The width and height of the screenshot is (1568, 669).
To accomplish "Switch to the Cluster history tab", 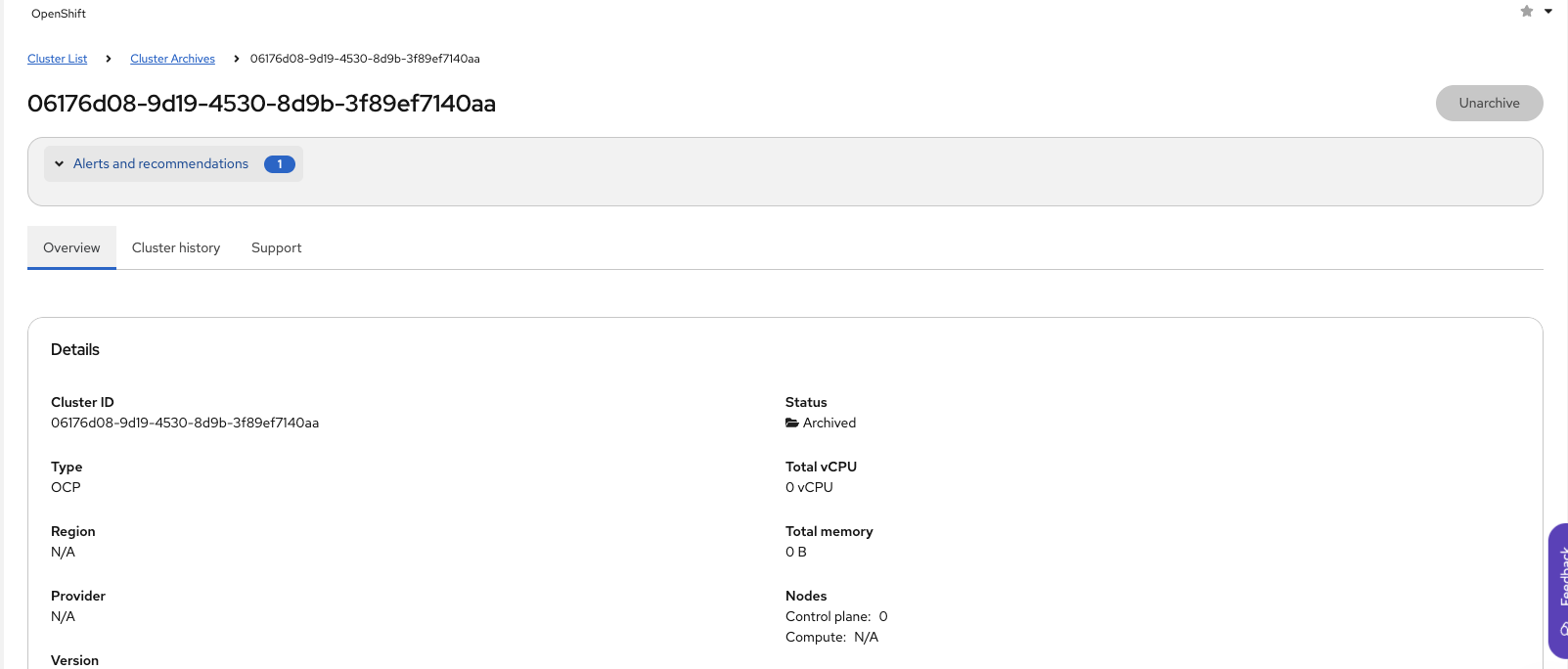I will pyautogui.click(x=176, y=248).
